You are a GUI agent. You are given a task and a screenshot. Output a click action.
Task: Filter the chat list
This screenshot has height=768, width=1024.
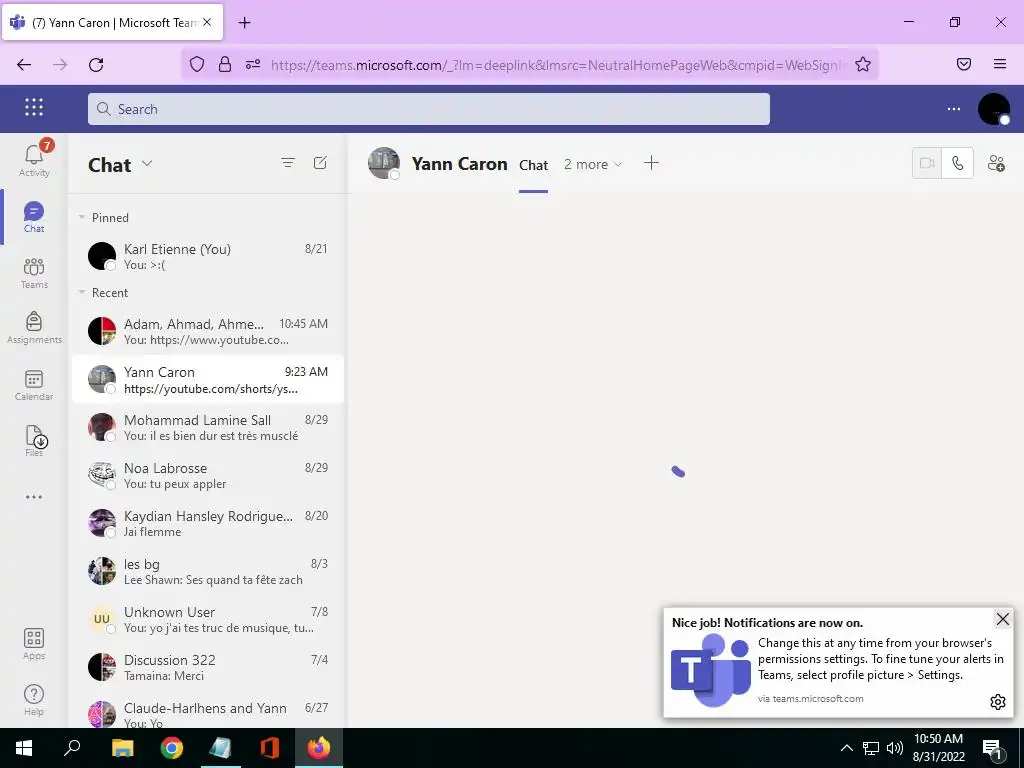pyautogui.click(x=288, y=163)
